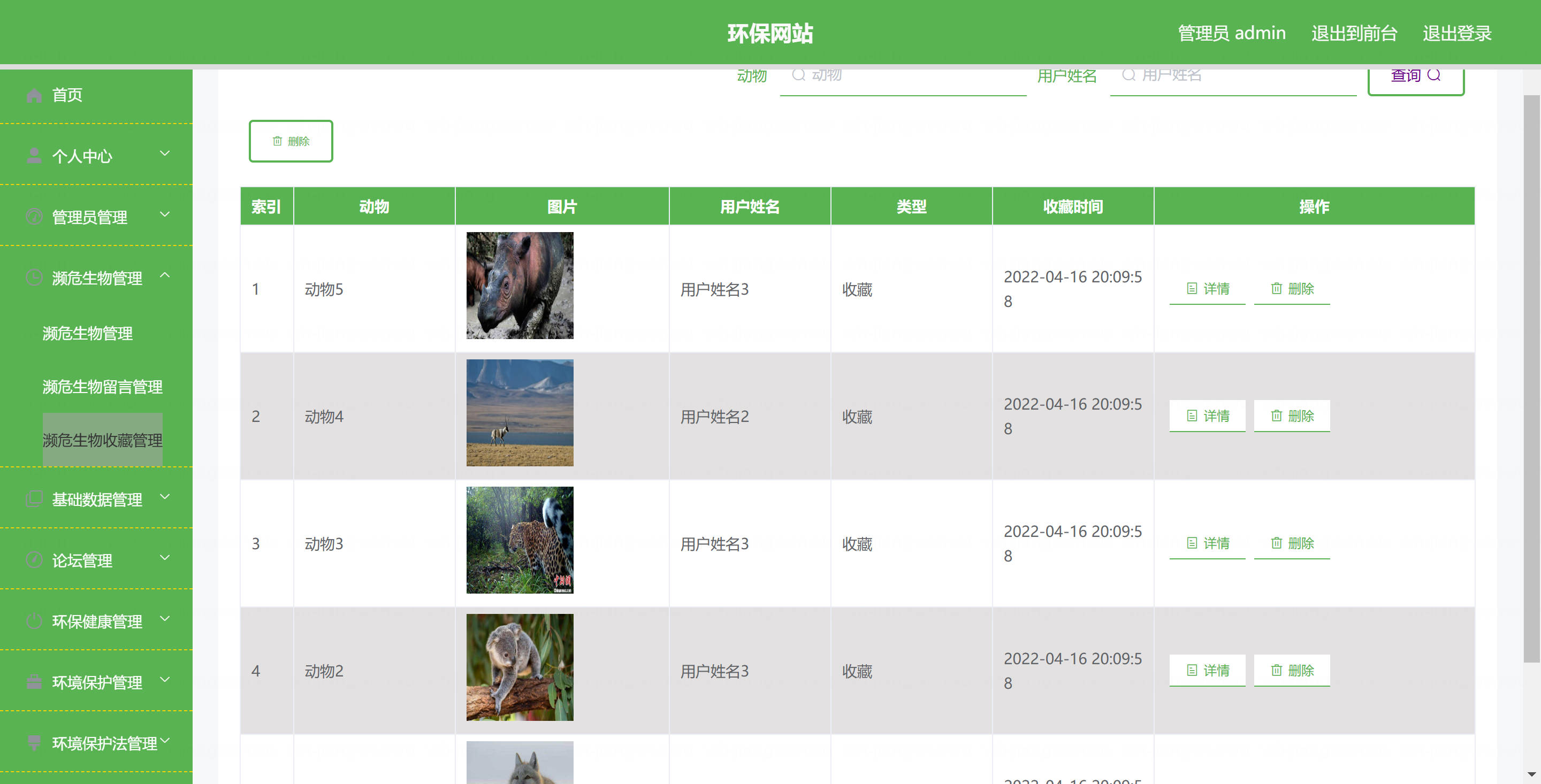The image size is (1541, 784).
Task: Expand 环境保护管理 menu chevron
Action: point(165,680)
